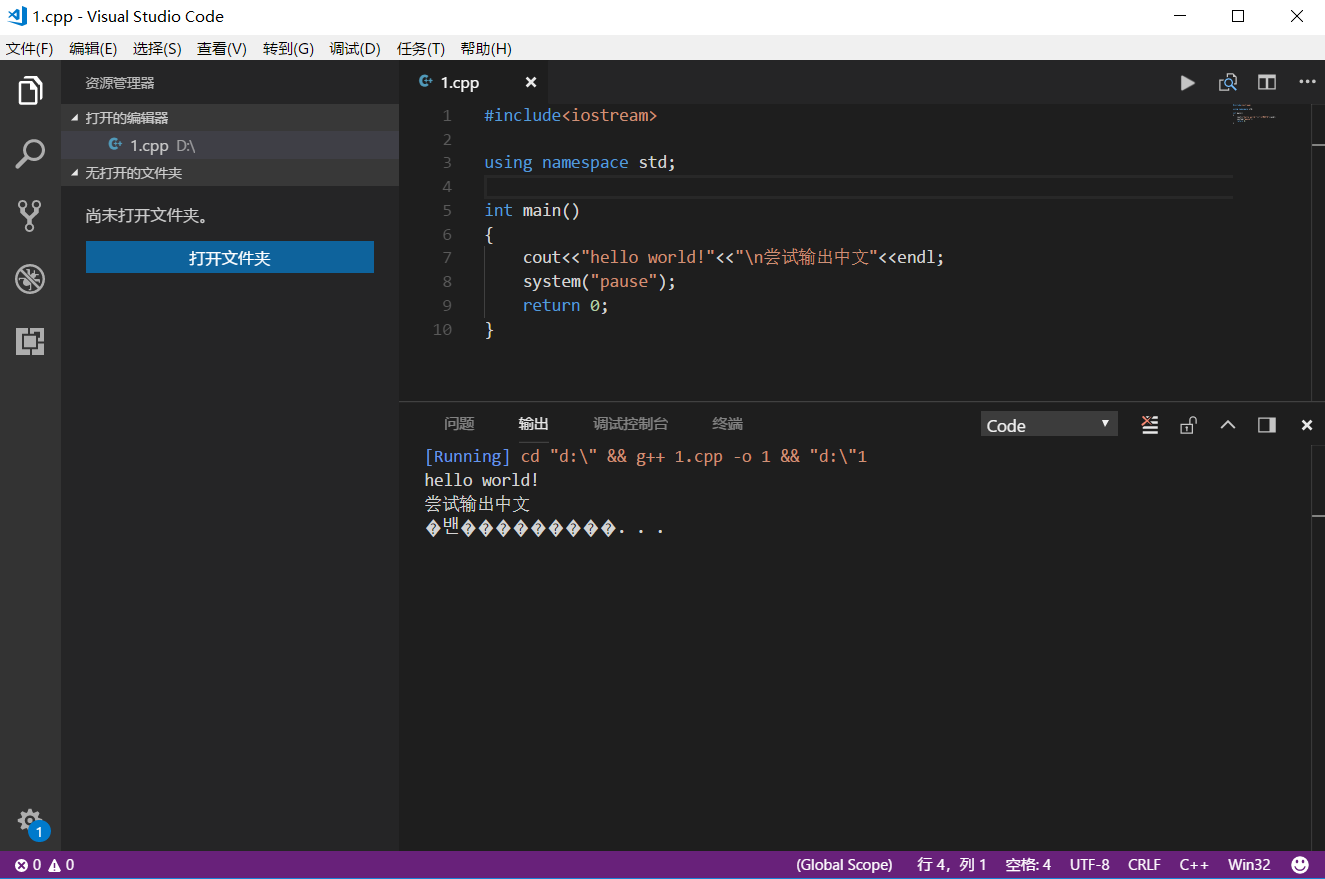Switch to the 终端 tab
1325x879 pixels.
point(727,423)
